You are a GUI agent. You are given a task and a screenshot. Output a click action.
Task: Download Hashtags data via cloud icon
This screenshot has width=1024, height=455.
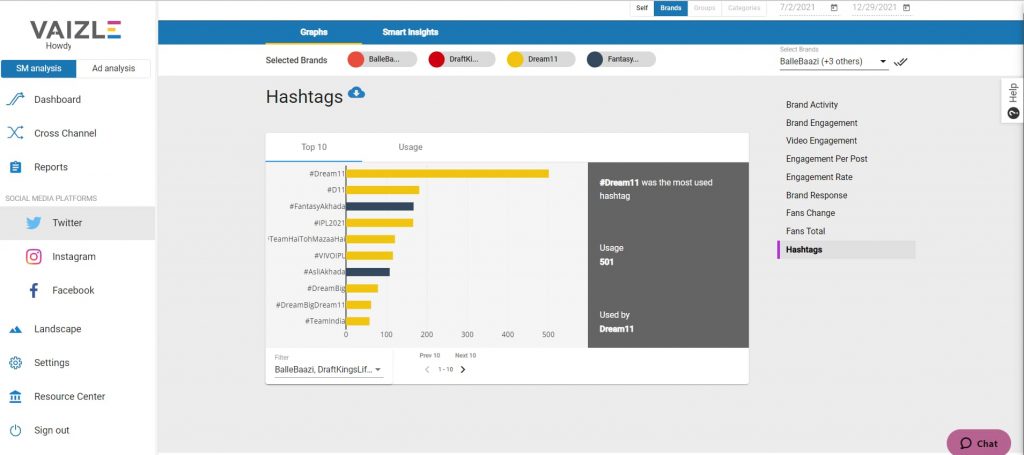click(357, 93)
